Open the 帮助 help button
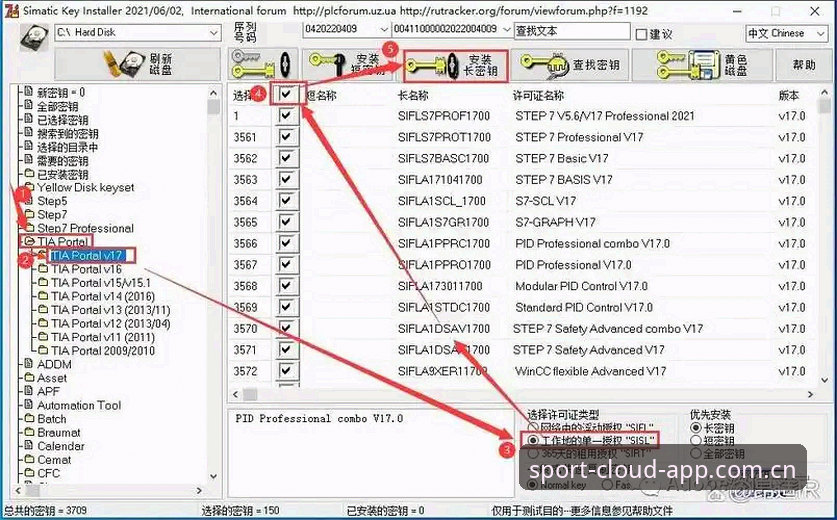Screen dimensions: 837x520 [804, 65]
